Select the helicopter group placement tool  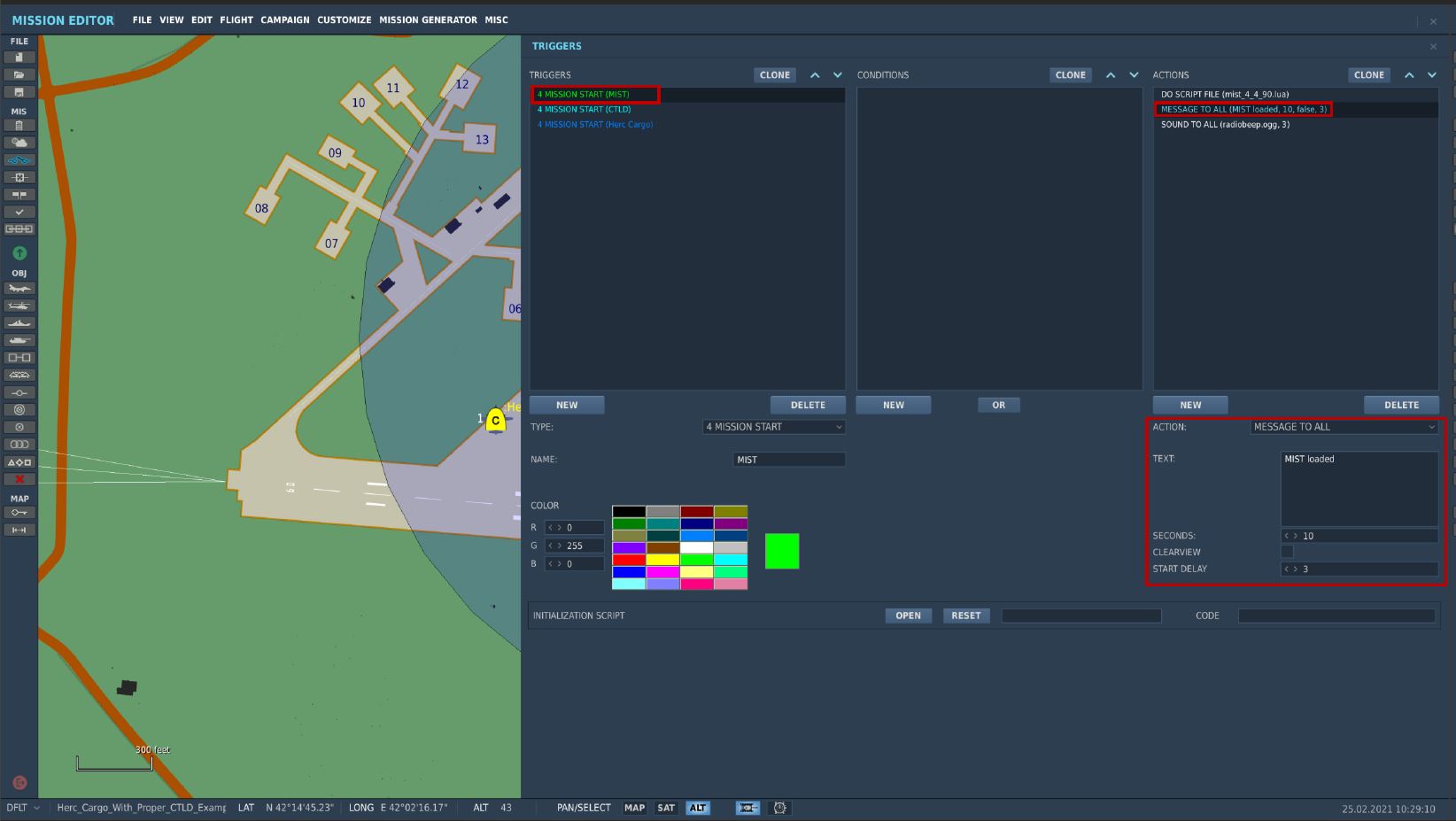point(19,305)
